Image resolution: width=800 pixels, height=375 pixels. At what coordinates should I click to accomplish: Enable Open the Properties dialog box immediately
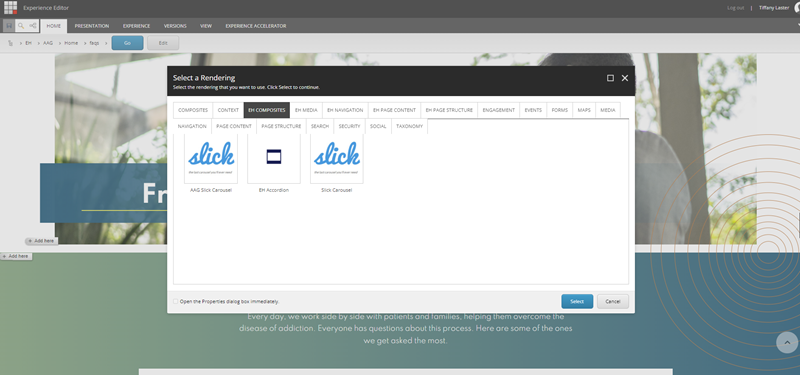tap(176, 302)
